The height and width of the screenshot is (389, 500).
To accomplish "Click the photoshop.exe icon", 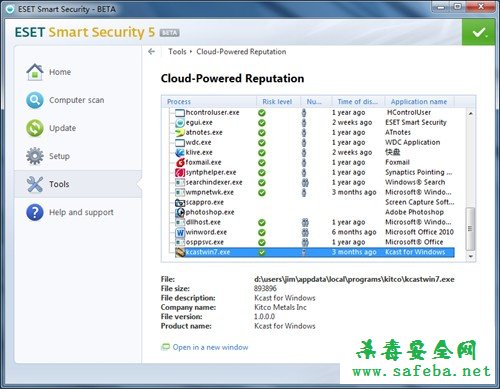I will click(x=180, y=212).
